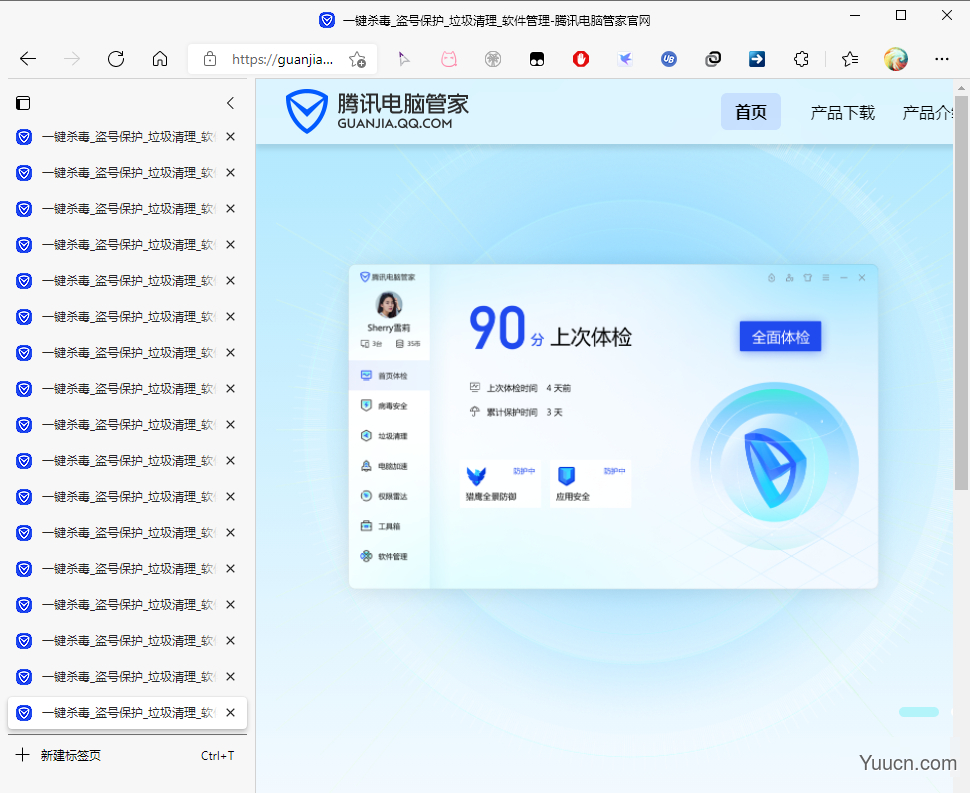Select 权限雷达 in preview sidebar
Image resolution: width=970 pixels, height=793 pixels.
click(x=389, y=496)
